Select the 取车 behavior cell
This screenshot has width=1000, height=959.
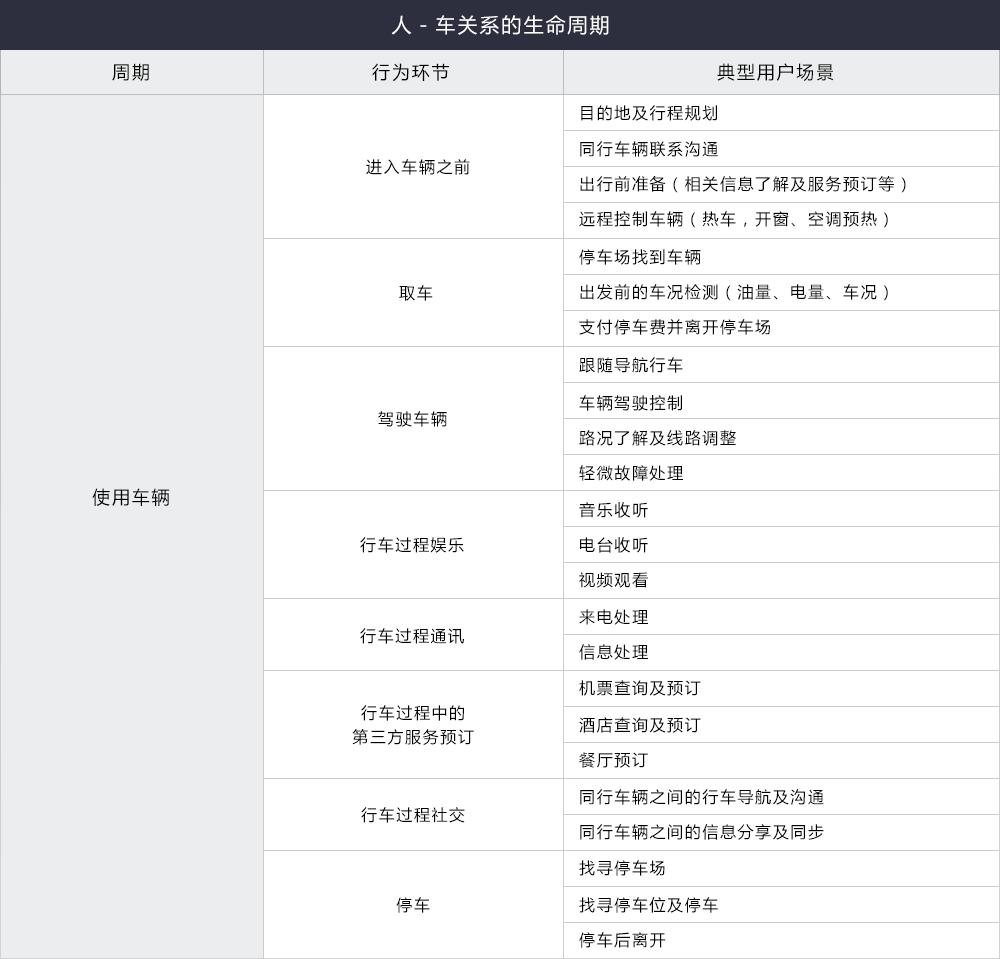coord(415,293)
